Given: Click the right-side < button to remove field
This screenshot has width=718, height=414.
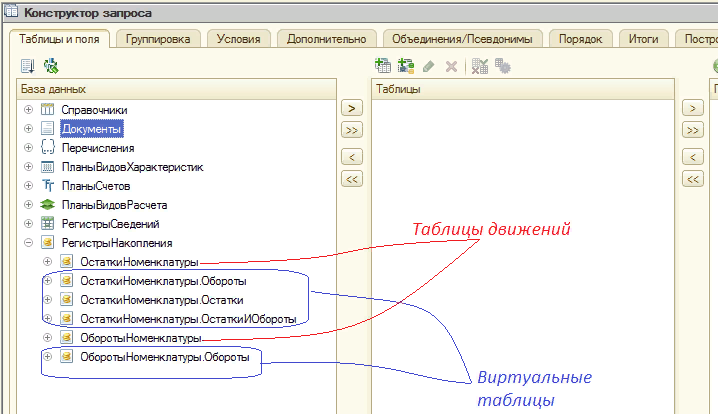Looking at the screenshot, I should (692, 157).
